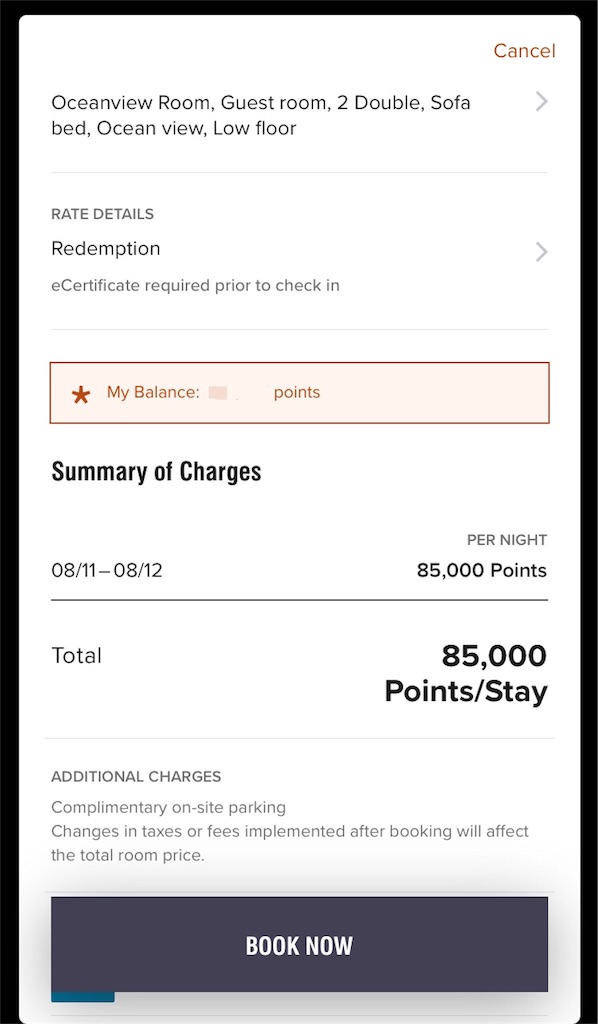
Task: Click the PER NIGHT label
Action: tap(507, 540)
